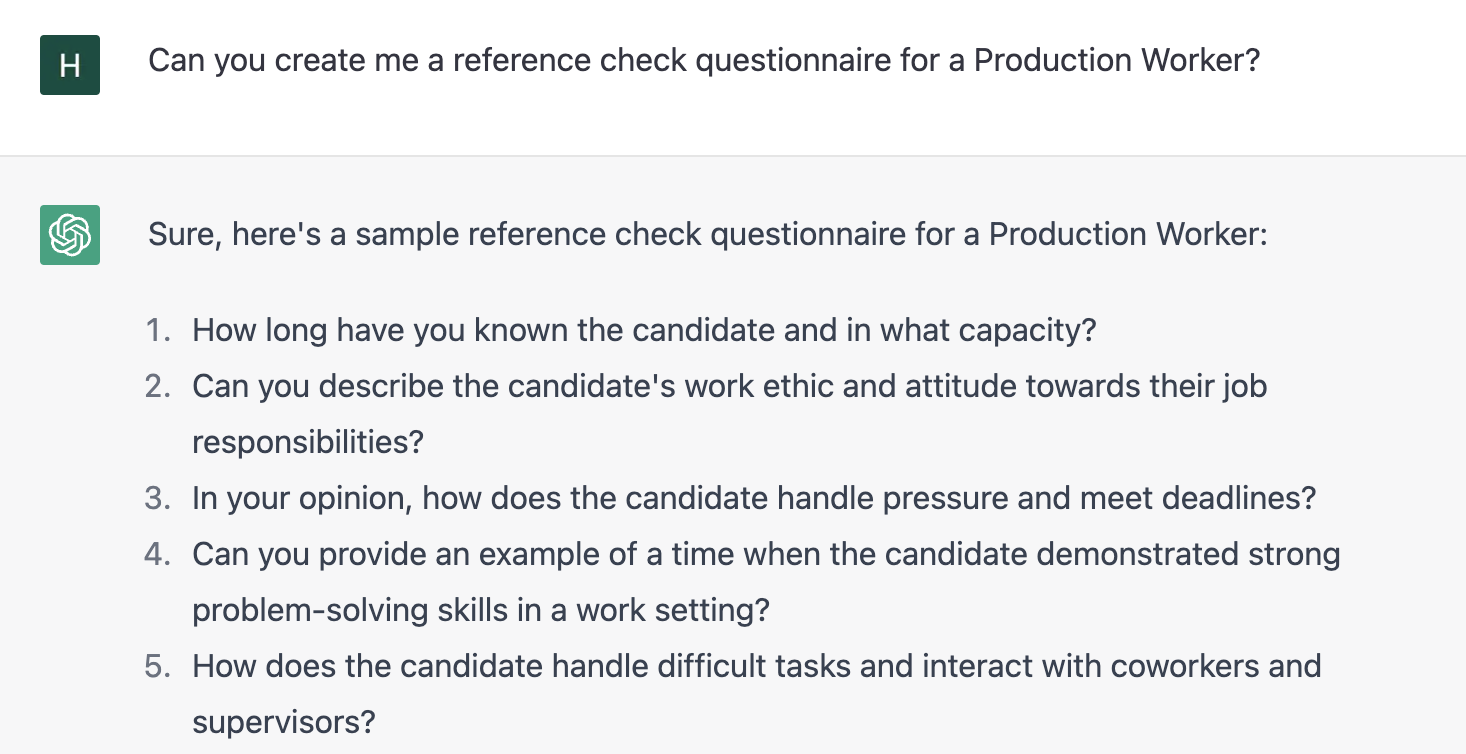Click the question on work ethic and attitude
Screen dimensions: 1466x754
(x=730, y=414)
